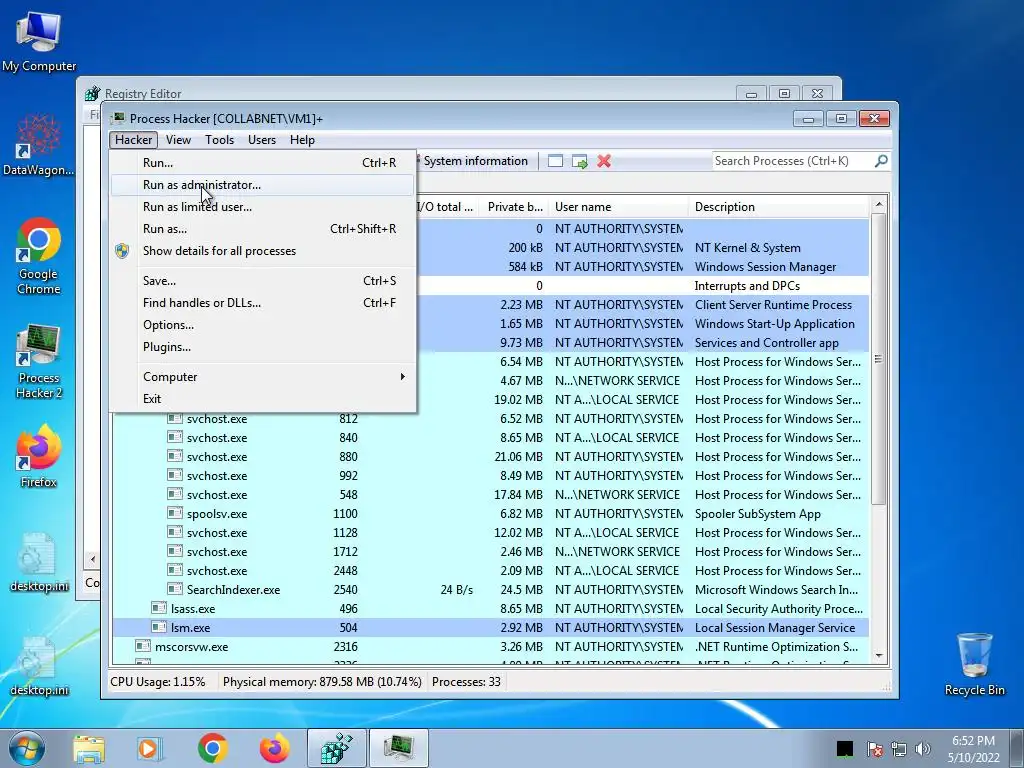Select Show details for all processes
The height and width of the screenshot is (768, 1024).
[x=263, y=251]
